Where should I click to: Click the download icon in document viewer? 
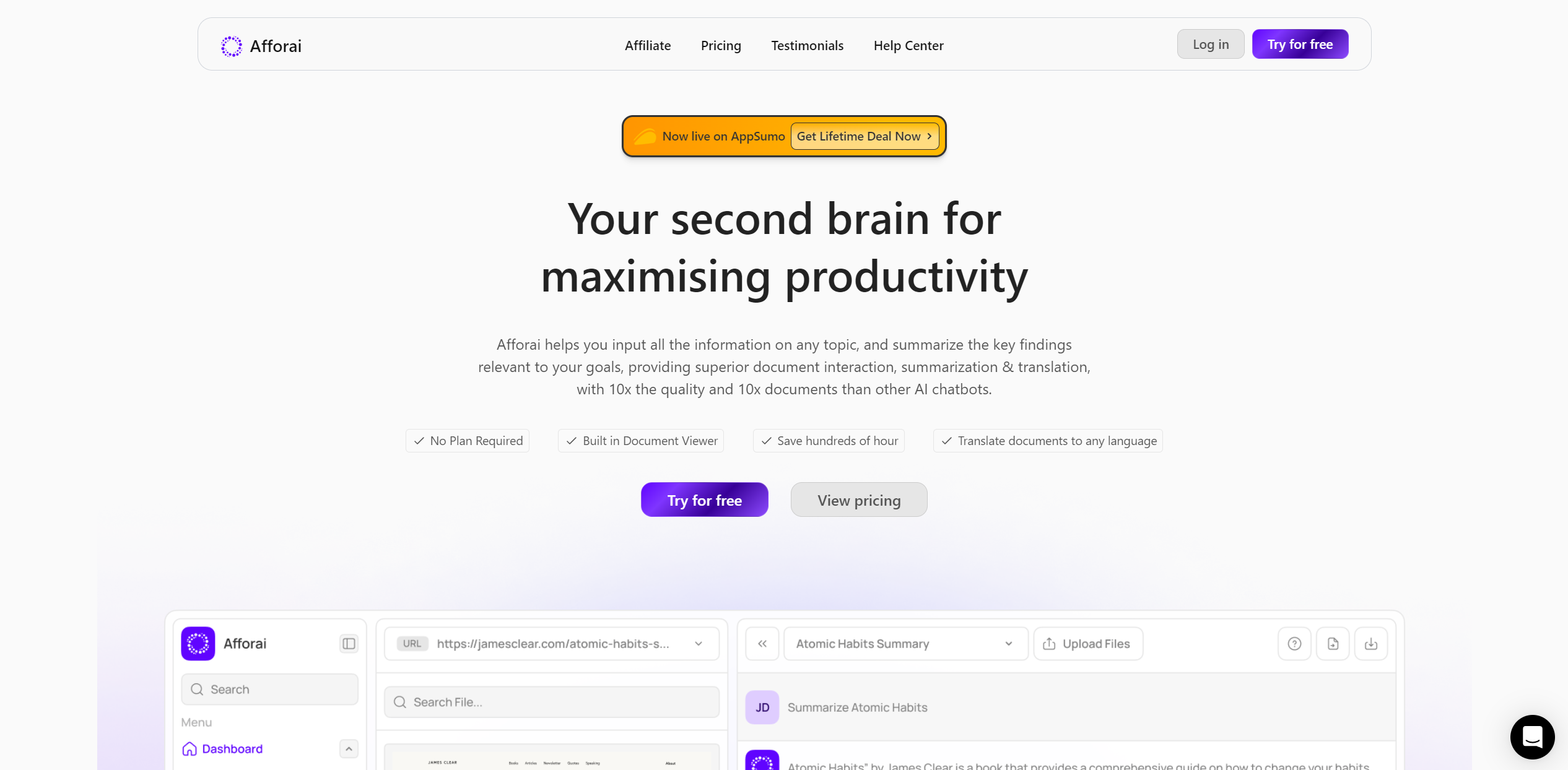(1371, 643)
